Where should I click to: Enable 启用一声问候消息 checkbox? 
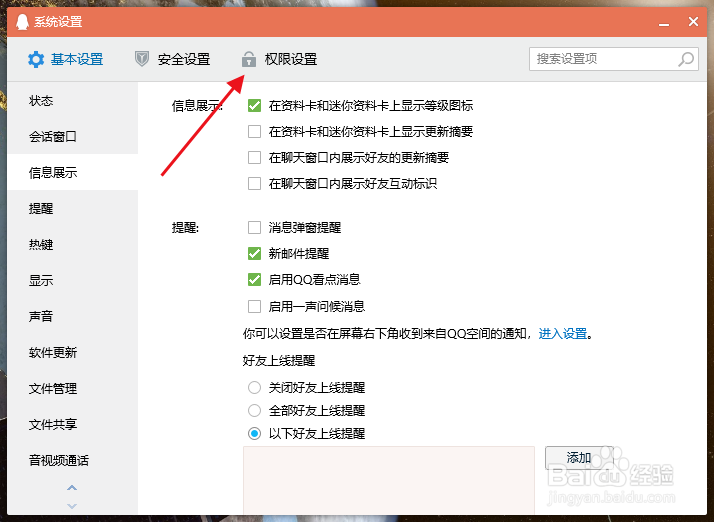(254, 306)
